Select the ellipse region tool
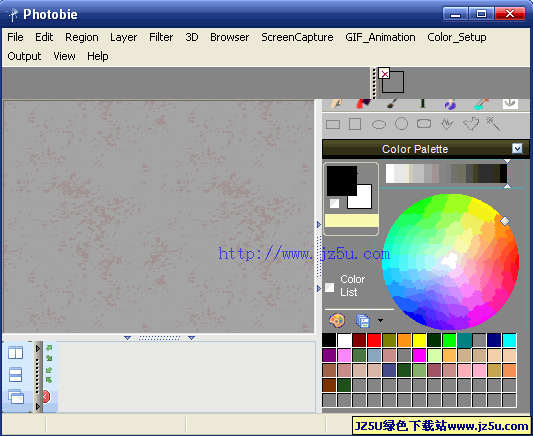This screenshot has height=436, width=533. [379, 124]
